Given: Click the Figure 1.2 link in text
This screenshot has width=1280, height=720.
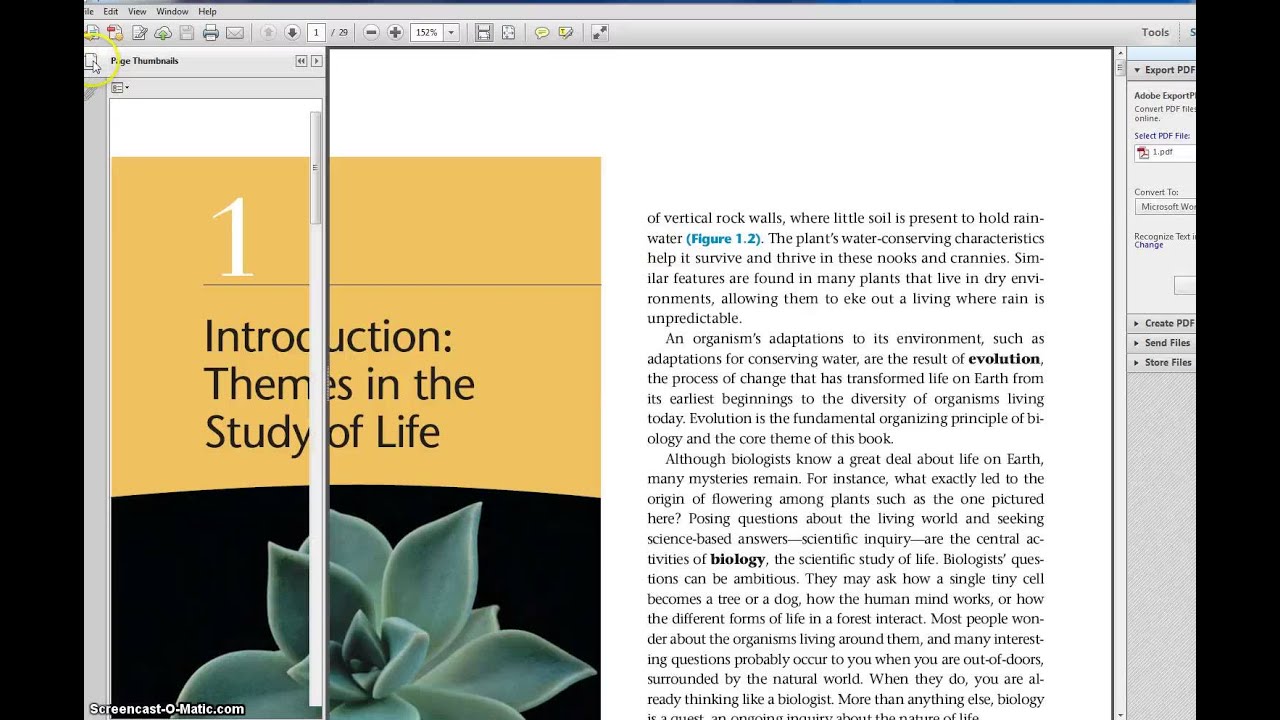Looking at the screenshot, I should [x=723, y=239].
